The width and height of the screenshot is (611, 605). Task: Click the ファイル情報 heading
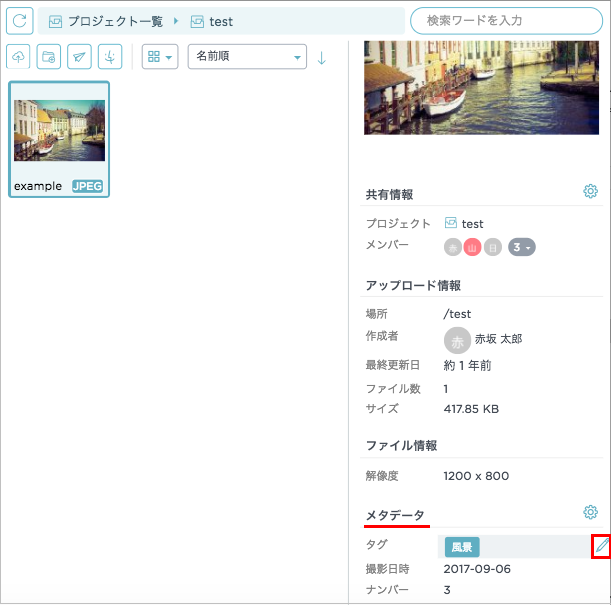coord(401,445)
